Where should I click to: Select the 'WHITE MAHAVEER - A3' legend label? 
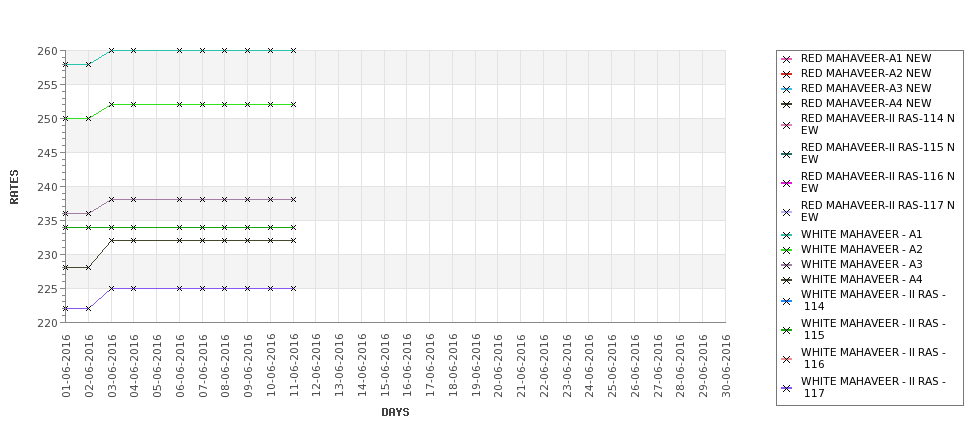[861, 264]
